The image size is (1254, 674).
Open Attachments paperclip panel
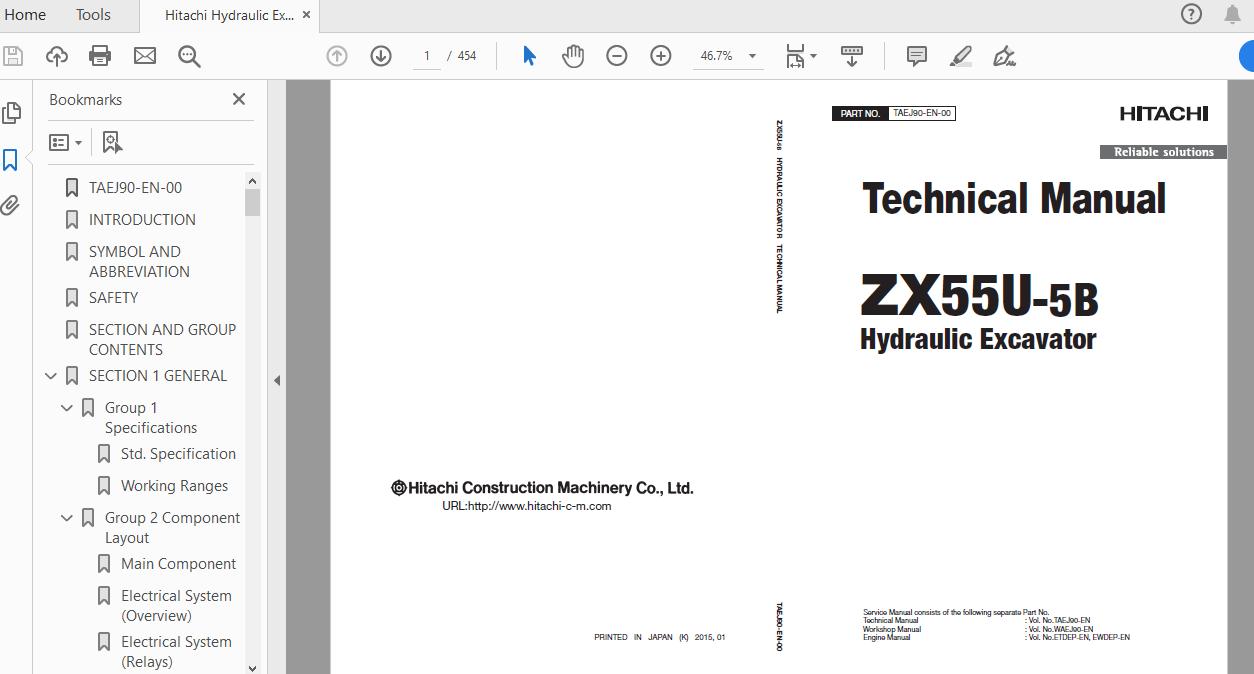point(10,206)
